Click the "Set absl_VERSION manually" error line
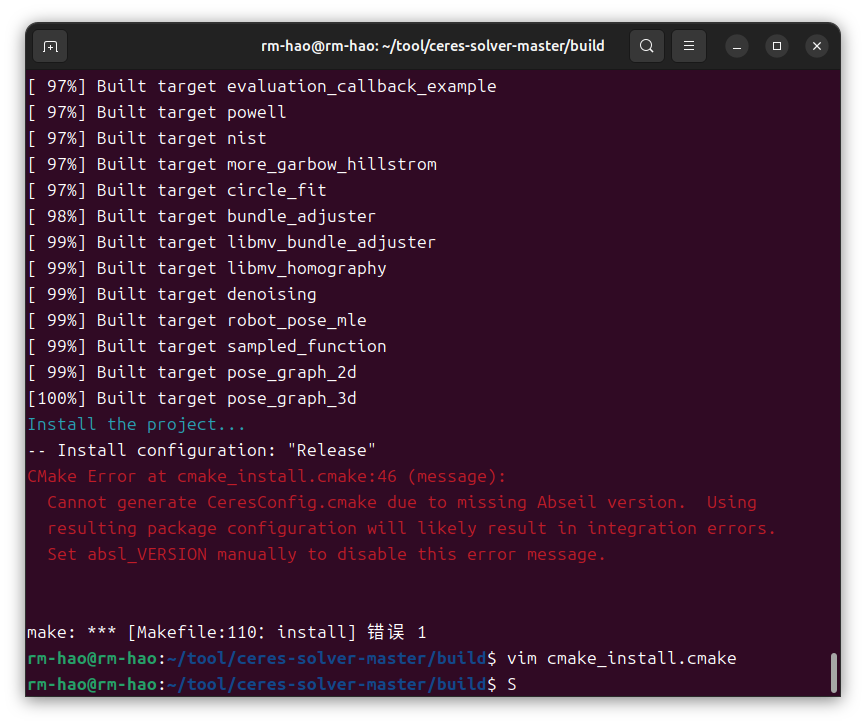Viewport: 866px width, 725px height. pos(326,554)
